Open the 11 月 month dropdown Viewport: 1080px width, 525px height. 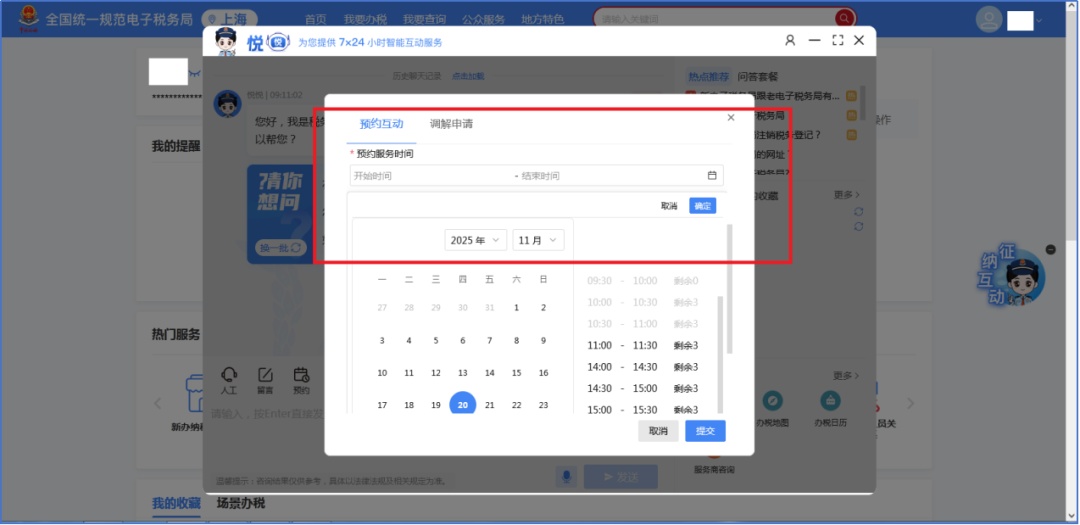(x=538, y=240)
